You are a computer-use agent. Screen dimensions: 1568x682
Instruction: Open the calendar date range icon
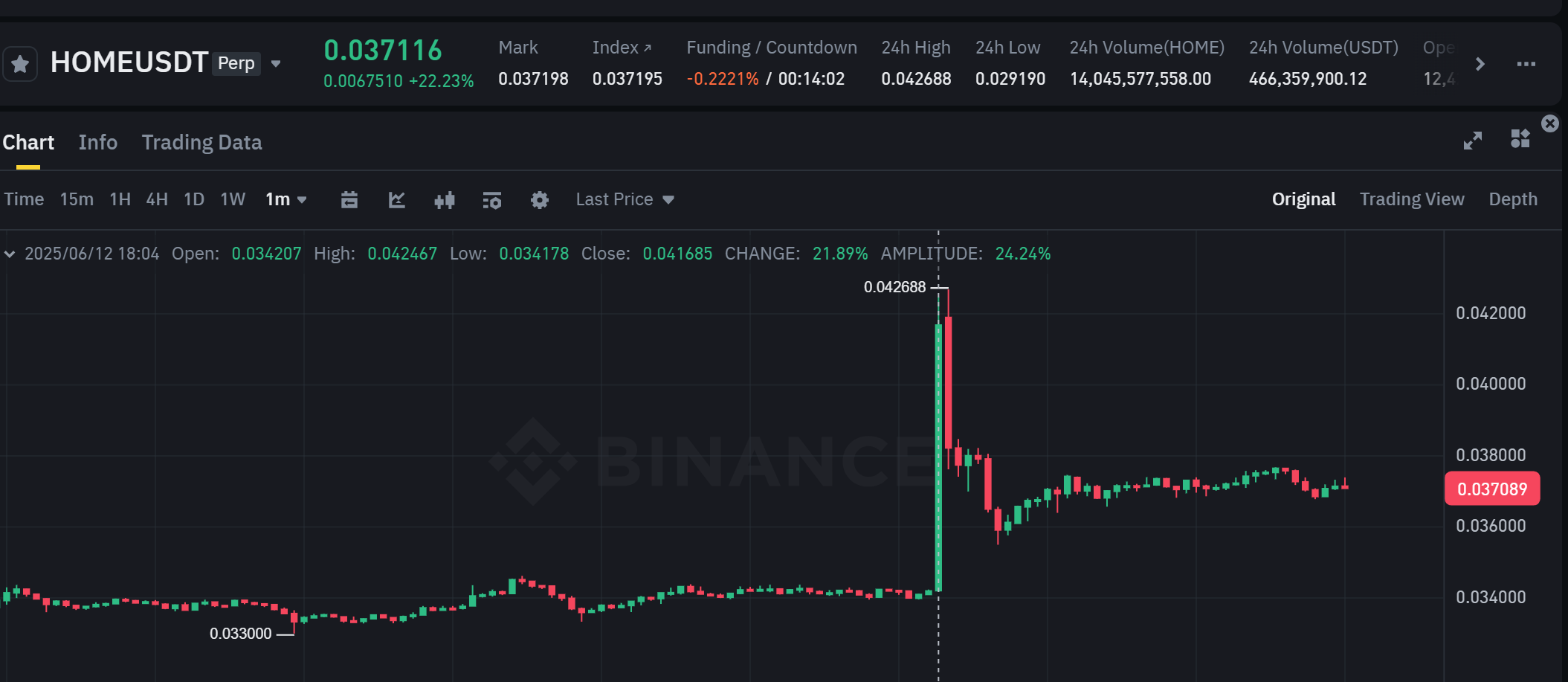(349, 199)
